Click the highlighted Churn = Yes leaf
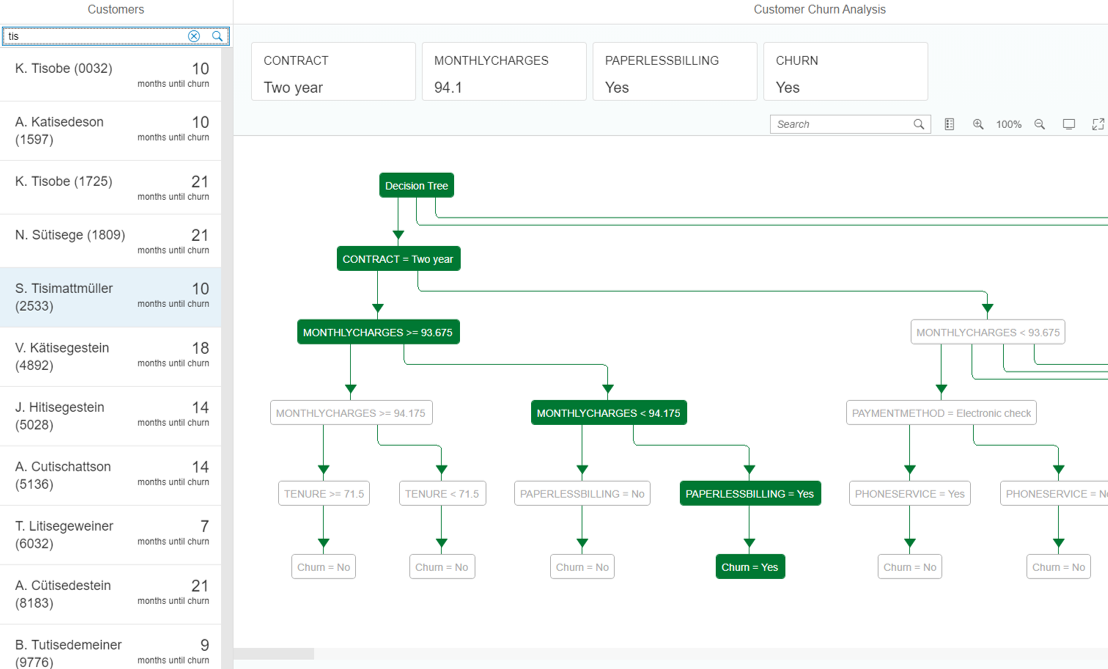The image size is (1108, 669). pyautogui.click(x=750, y=567)
